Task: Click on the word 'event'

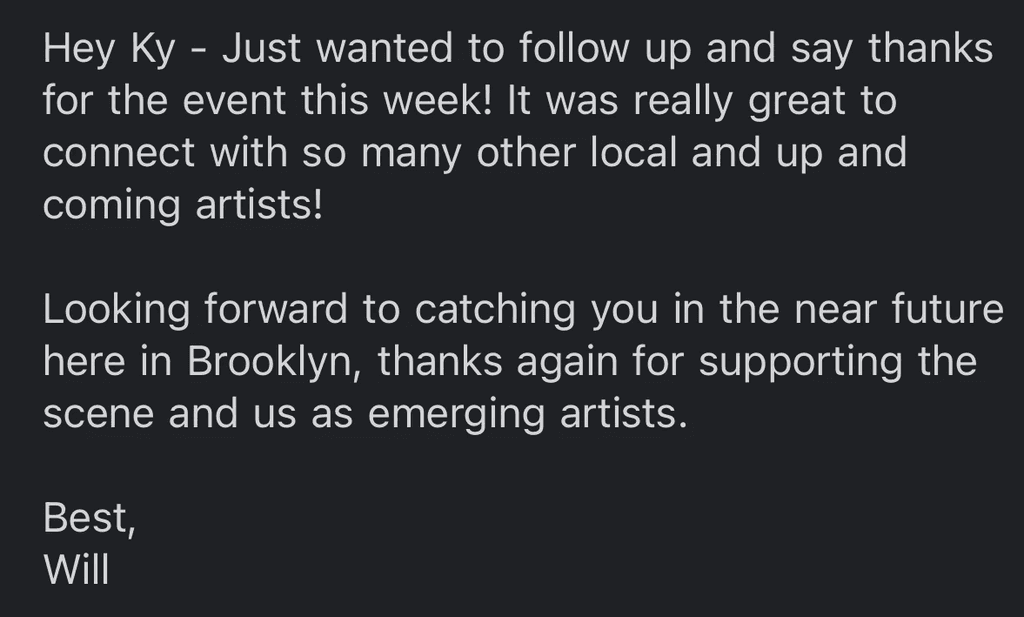Action: click(x=234, y=102)
